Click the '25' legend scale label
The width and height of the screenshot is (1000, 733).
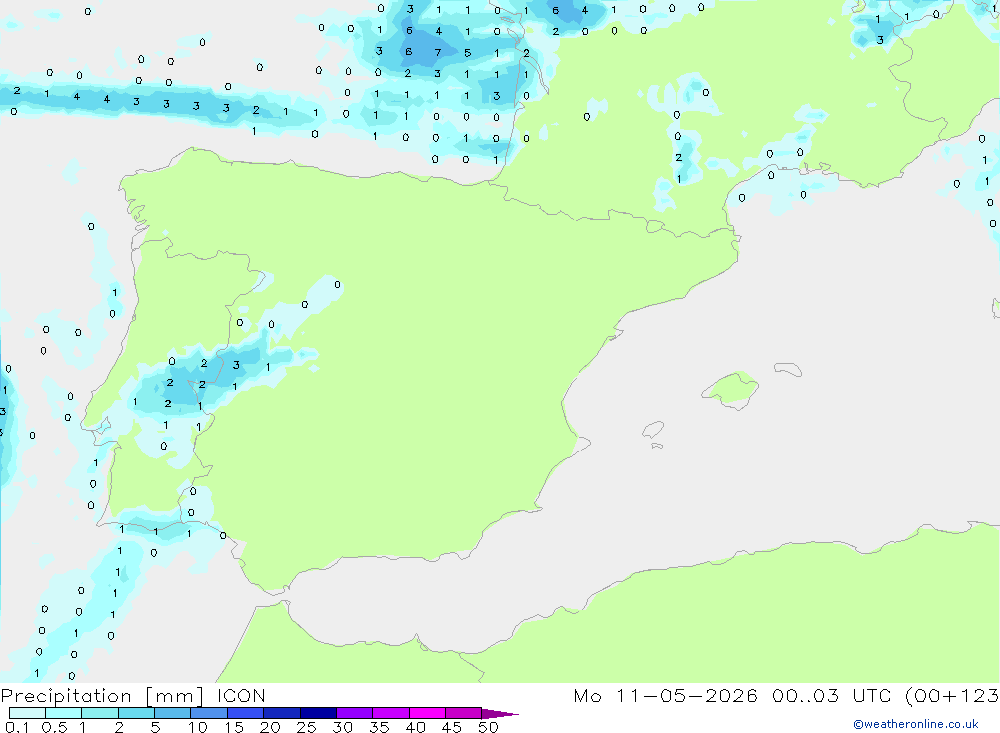click(x=306, y=727)
